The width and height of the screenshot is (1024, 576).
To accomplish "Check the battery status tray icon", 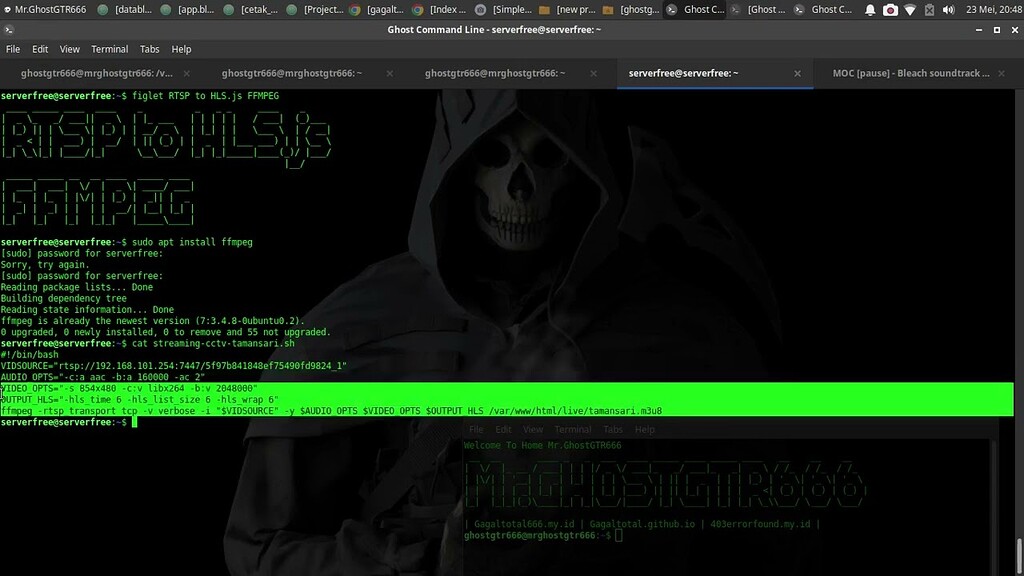I will pyautogui.click(x=930, y=9).
